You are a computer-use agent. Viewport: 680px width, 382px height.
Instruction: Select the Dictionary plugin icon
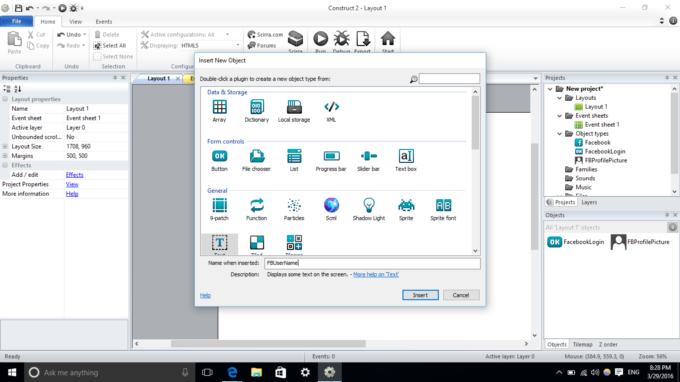[x=257, y=107]
